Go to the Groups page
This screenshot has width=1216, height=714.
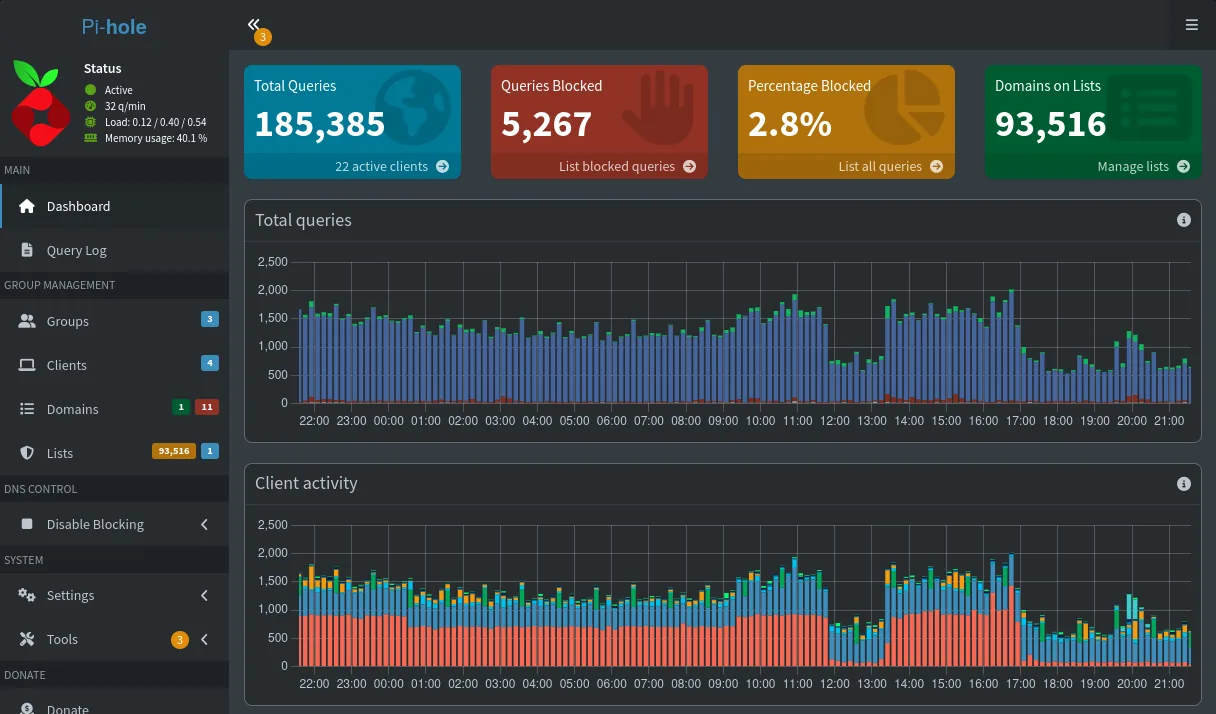point(114,321)
